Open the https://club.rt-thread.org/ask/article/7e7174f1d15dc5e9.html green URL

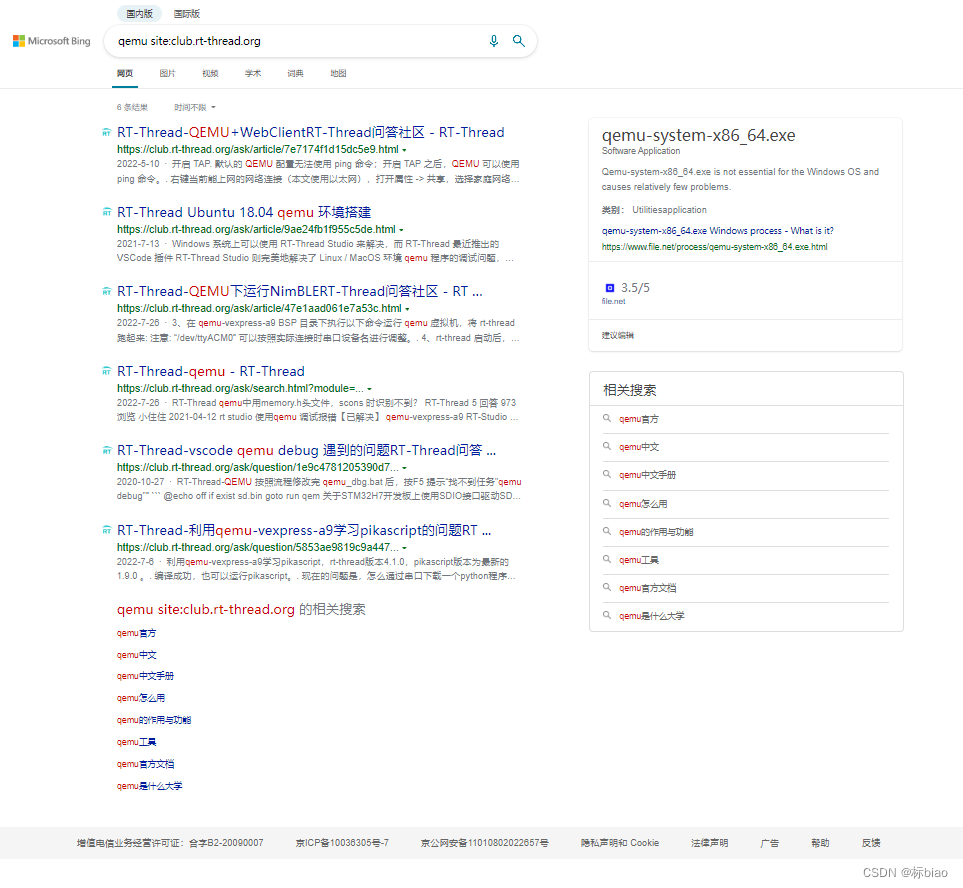coord(258,149)
